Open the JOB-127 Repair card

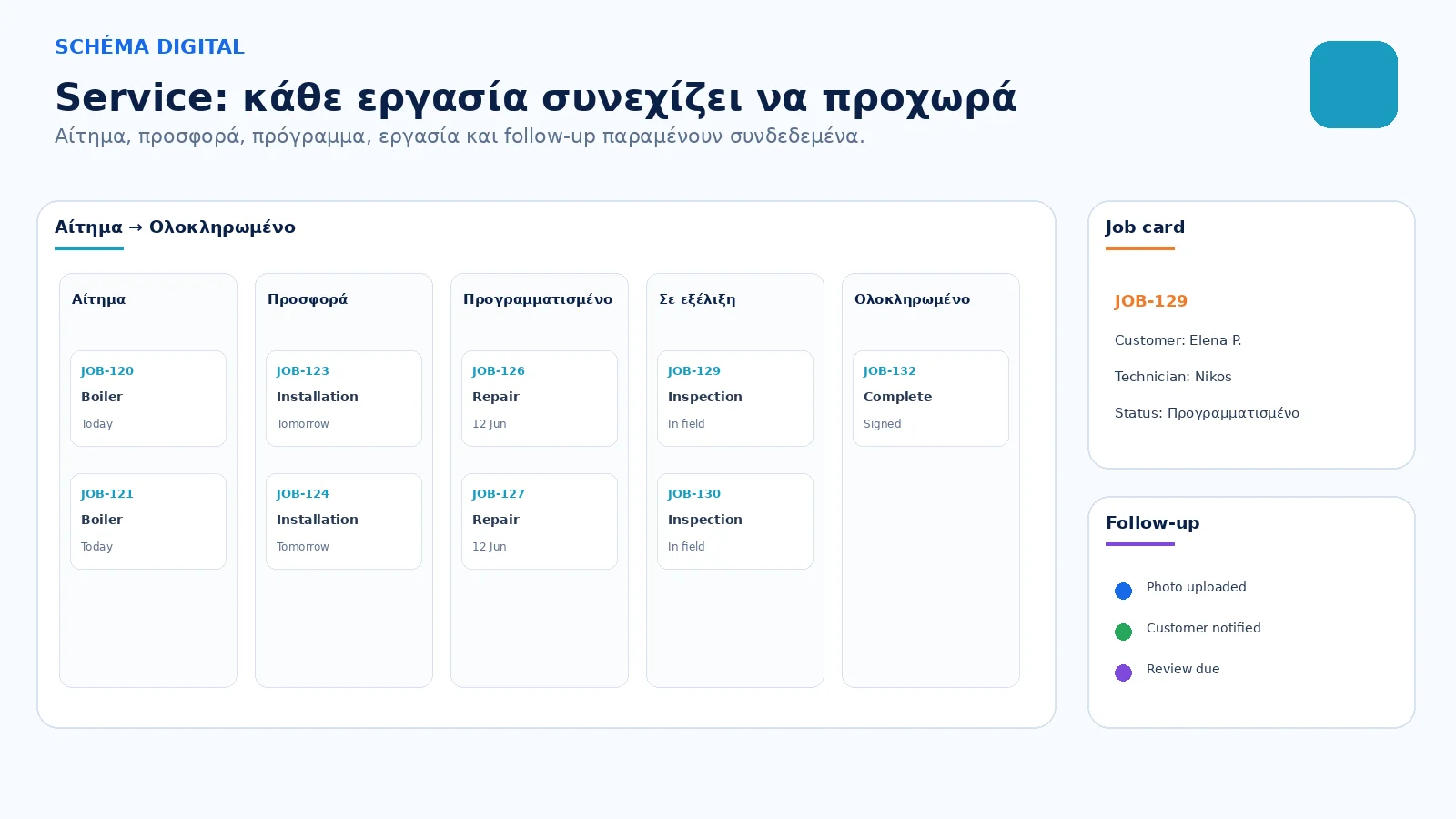(540, 521)
